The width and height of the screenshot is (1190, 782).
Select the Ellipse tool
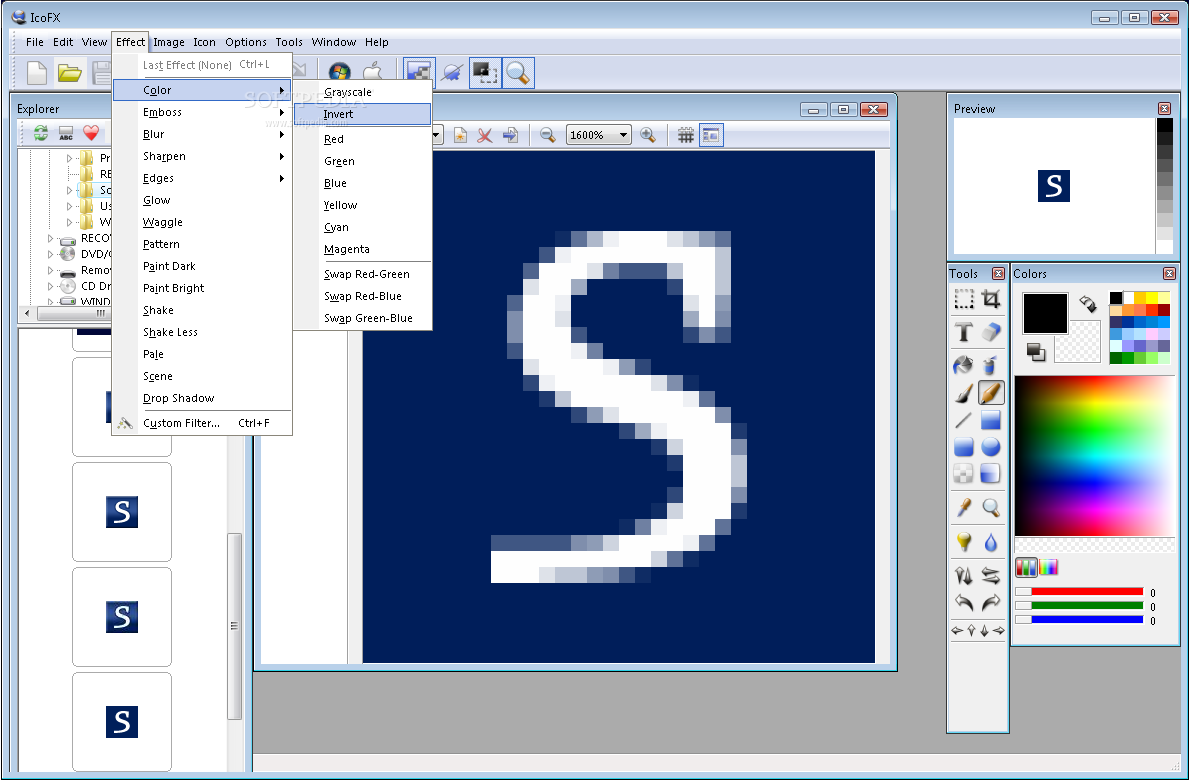pyautogui.click(x=990, y=447)
